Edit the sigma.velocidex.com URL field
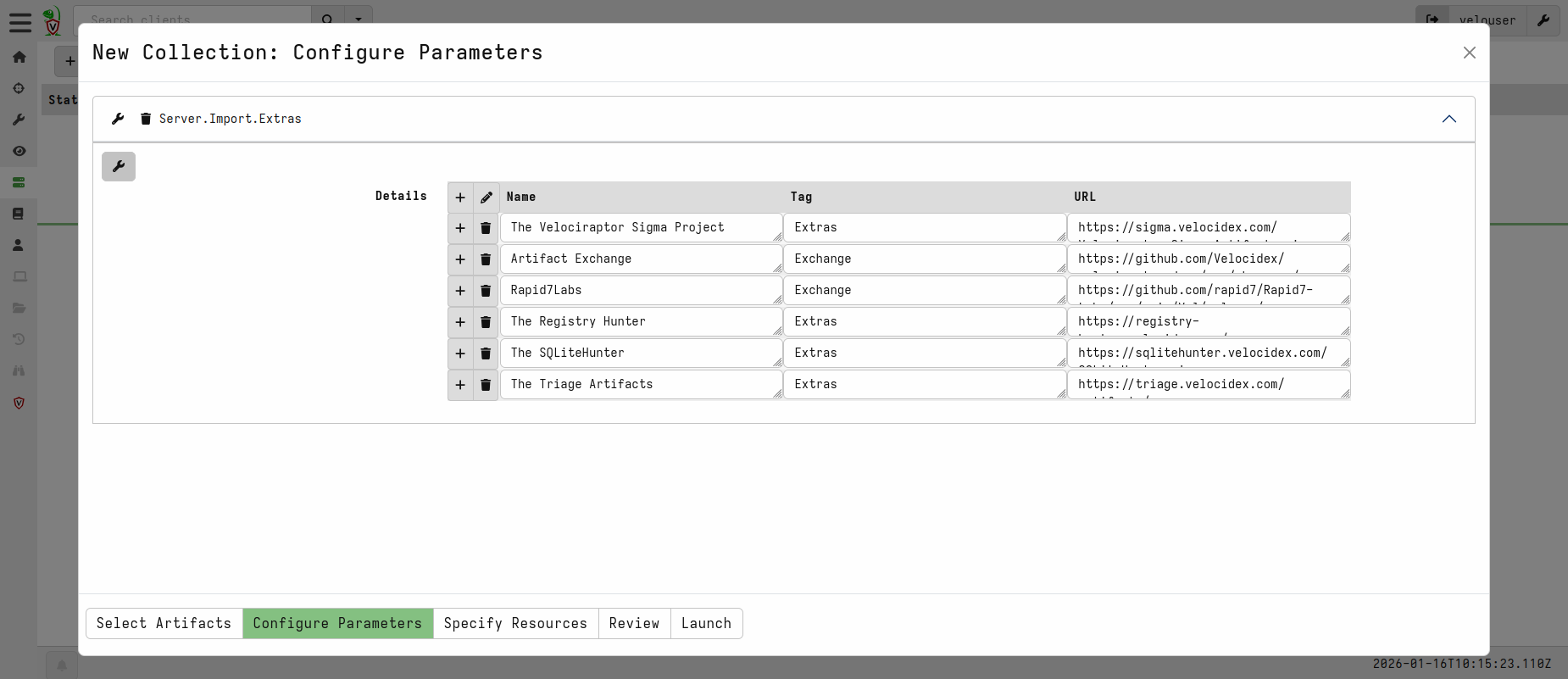This screenshot has width=1568, height=679. [x=1209, y=228]
